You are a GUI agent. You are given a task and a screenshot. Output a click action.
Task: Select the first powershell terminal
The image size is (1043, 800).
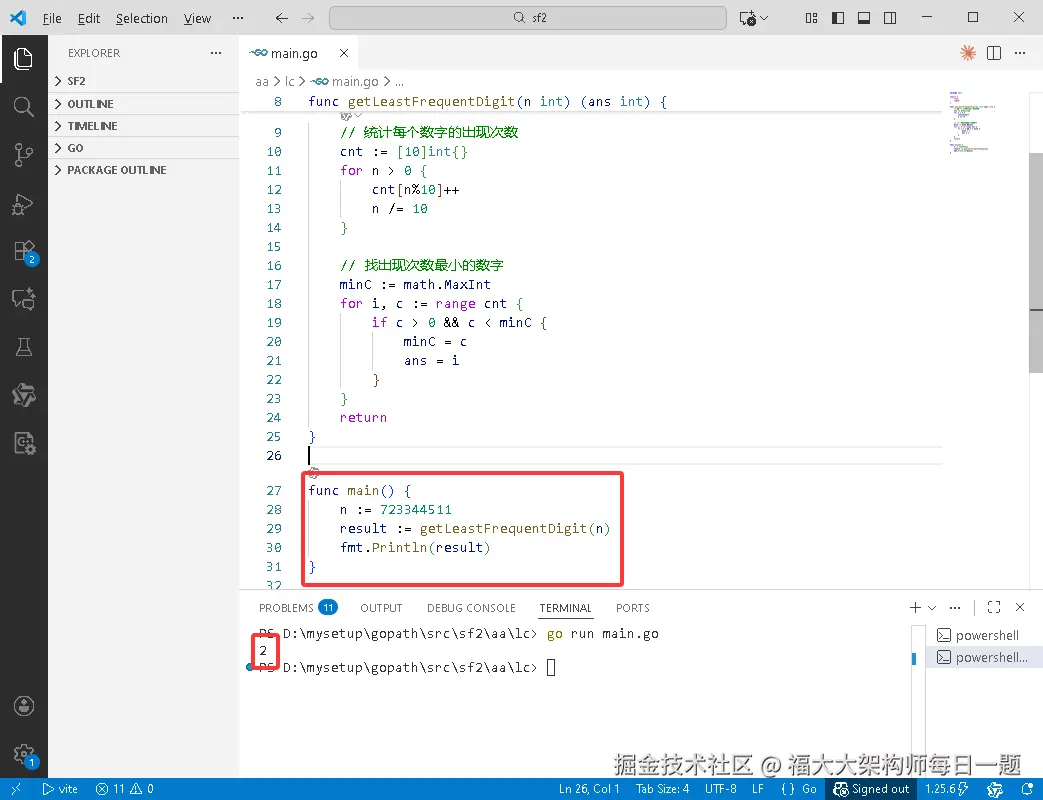point(983,635)
